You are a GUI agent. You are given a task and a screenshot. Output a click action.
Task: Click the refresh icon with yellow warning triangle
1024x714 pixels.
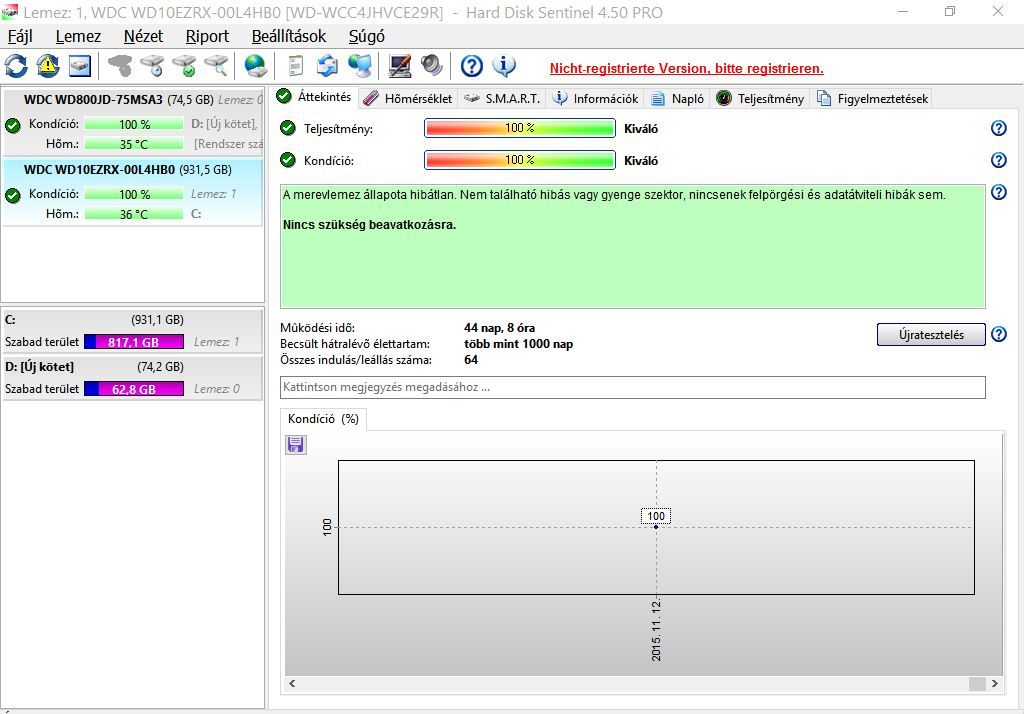48,66
